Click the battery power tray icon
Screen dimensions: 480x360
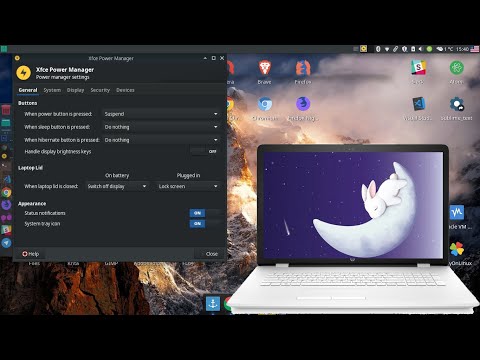(x=413, y=49)
